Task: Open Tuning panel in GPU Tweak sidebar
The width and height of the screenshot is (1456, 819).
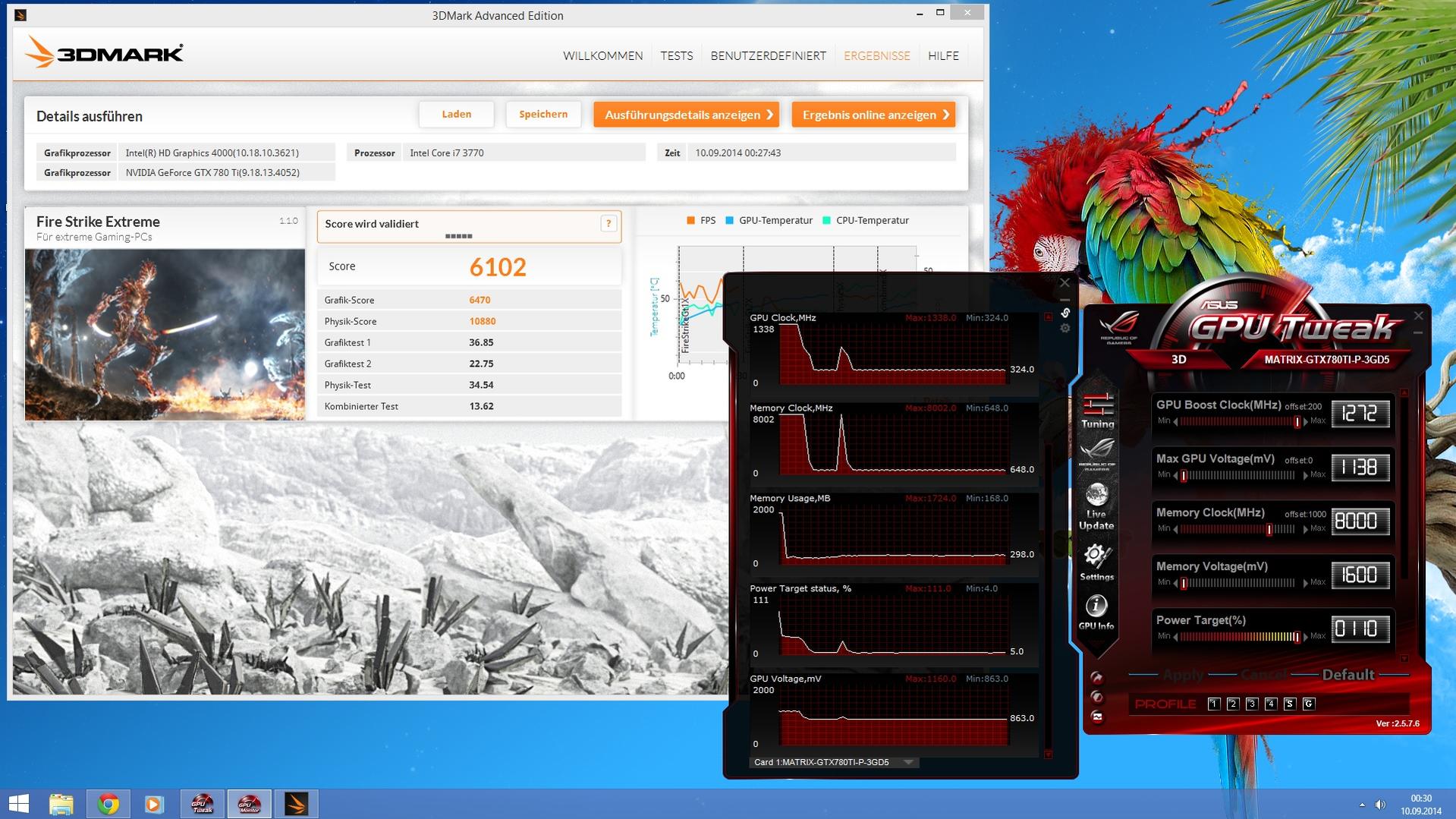Action: click(x=1097, y=411)
